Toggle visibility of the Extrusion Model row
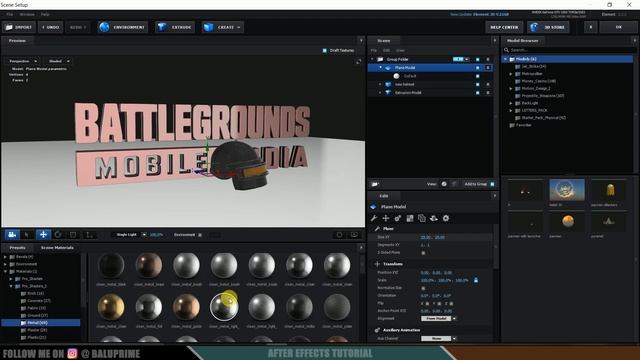The width and height of the screenshot is (640, 360). (478, 93)
